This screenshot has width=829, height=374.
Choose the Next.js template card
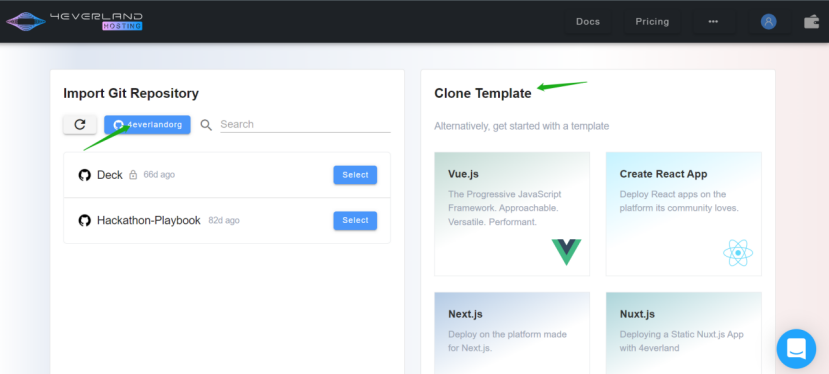pos(512,333)
